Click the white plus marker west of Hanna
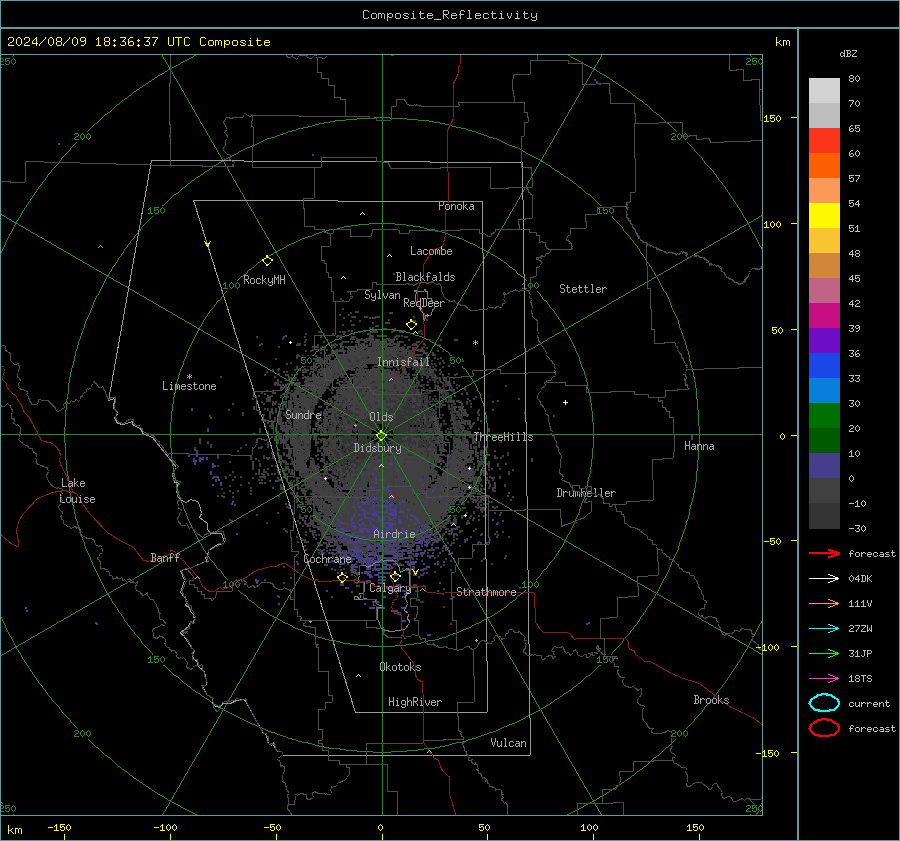 click(x=565, y=402)
